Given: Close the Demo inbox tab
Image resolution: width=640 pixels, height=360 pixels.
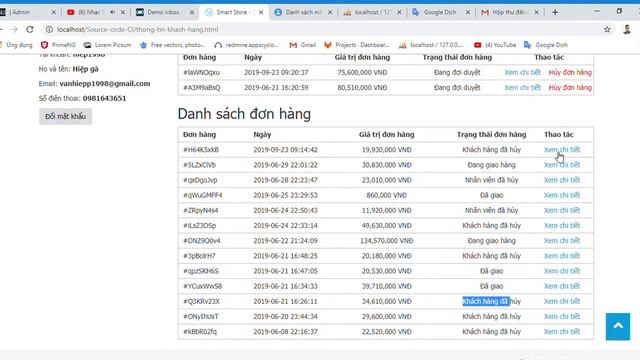Looking at the screenshot, I should click(x=192, y=12).
